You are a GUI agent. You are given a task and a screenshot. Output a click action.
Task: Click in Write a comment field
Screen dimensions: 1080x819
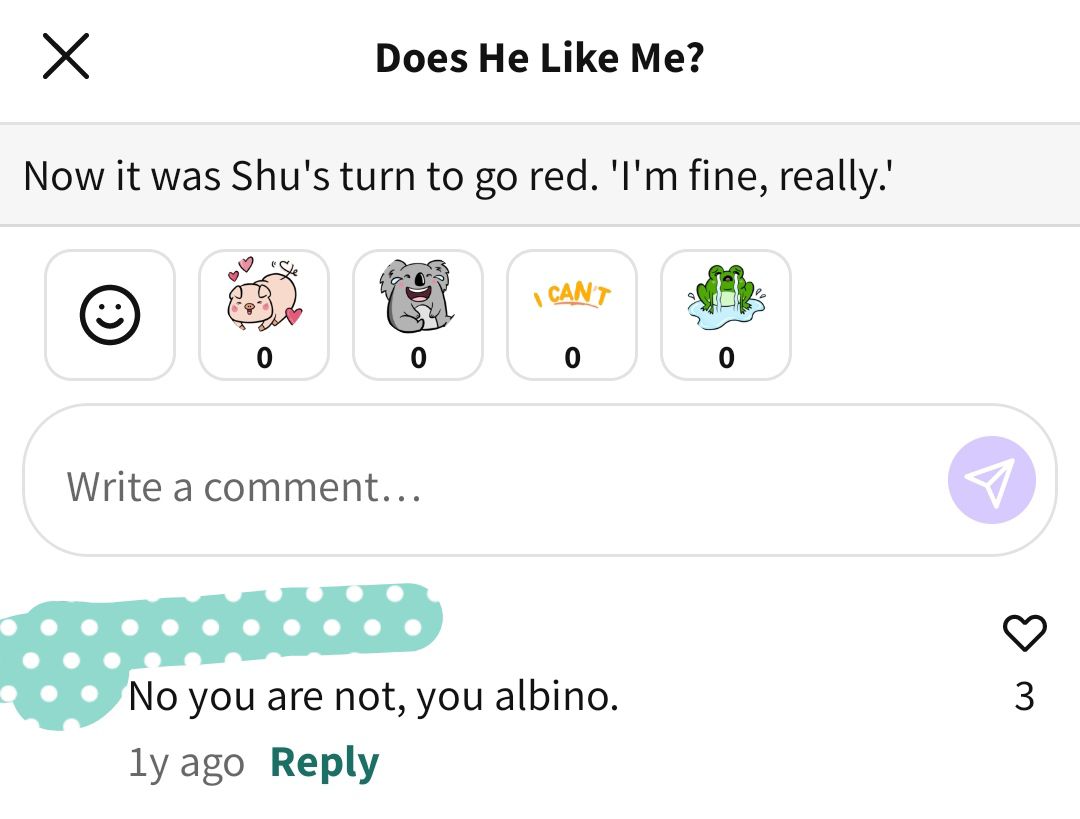tap(482, 480)
